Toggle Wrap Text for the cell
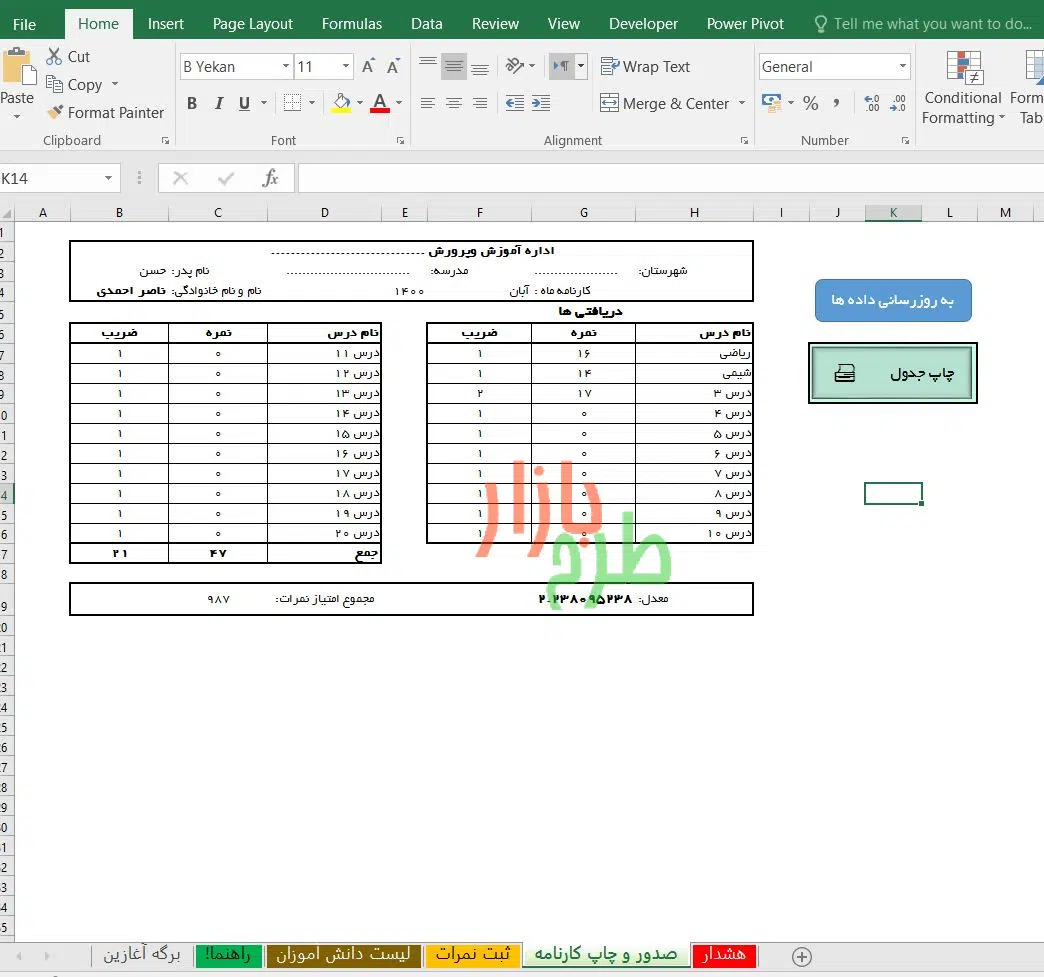The image size is (1044, 977). (645, 67)
